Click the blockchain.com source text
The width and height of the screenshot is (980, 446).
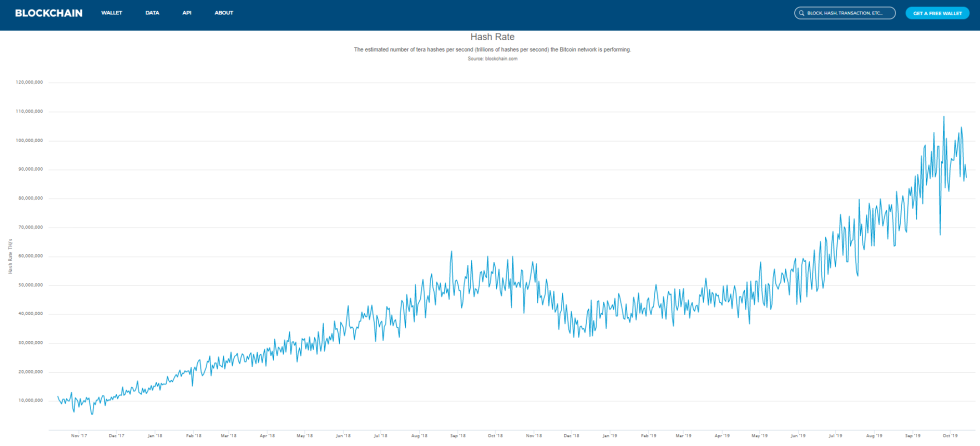point(492,58)
